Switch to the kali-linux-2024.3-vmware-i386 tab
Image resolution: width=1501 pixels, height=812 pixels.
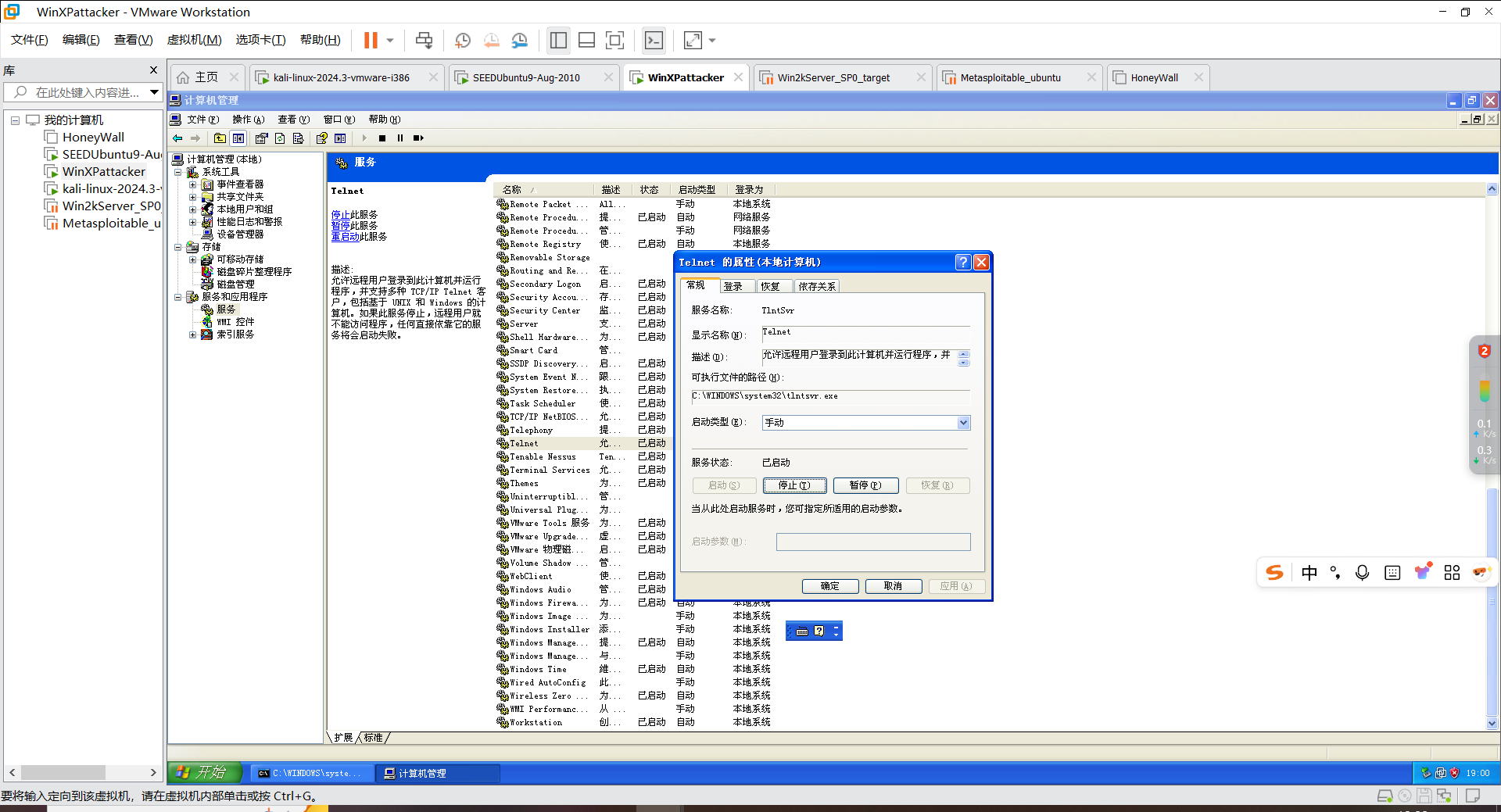[342, 77]
